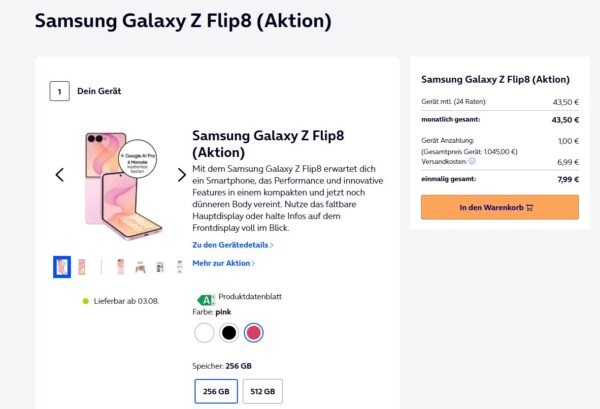Select 256 GB storage option

[216, 391]
